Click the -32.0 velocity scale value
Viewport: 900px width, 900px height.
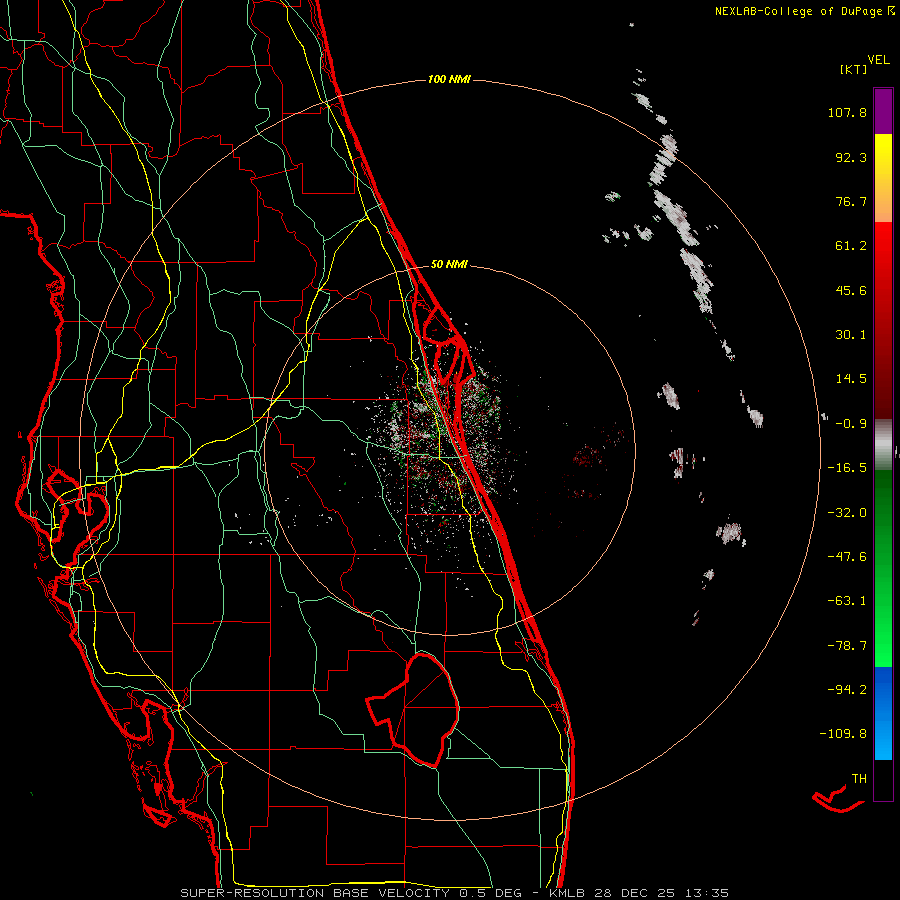click(x=847, y=513)
